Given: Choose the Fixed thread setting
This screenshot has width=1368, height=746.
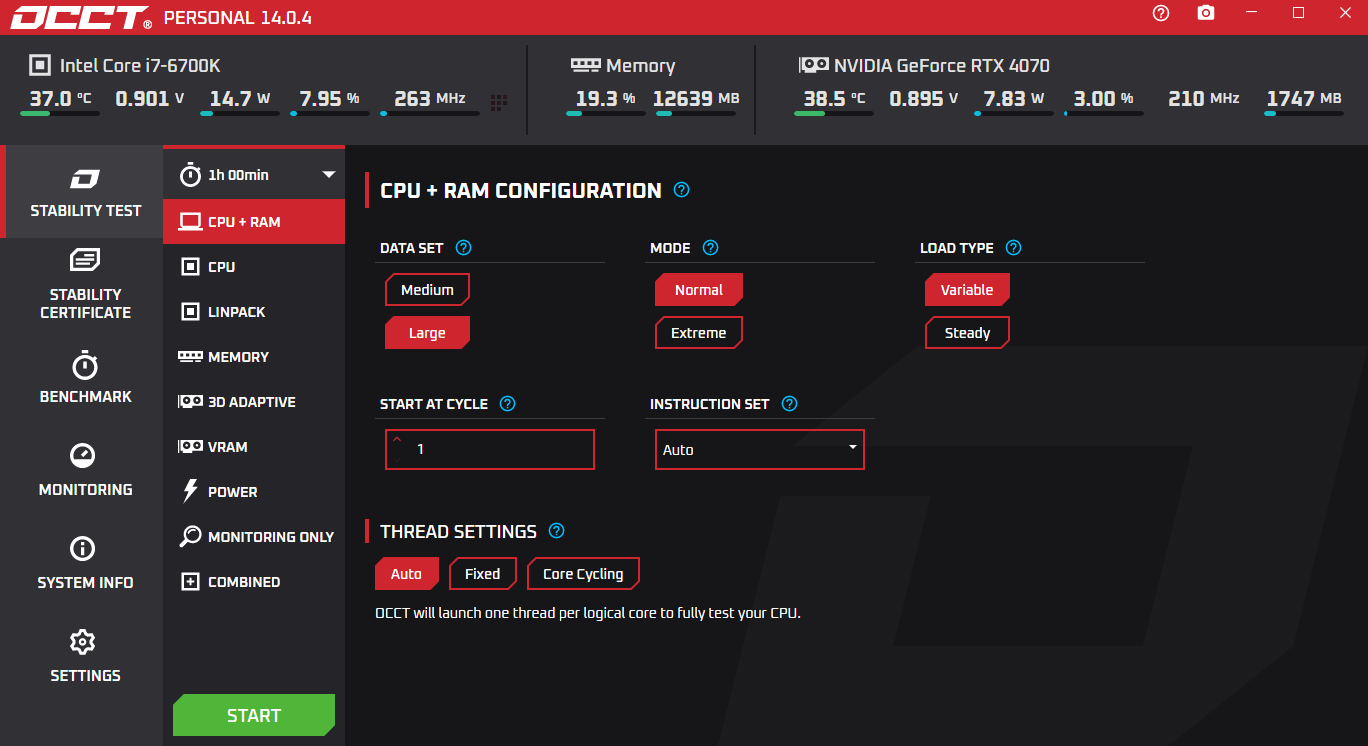Looking at the screenshot, I should 482,574.
